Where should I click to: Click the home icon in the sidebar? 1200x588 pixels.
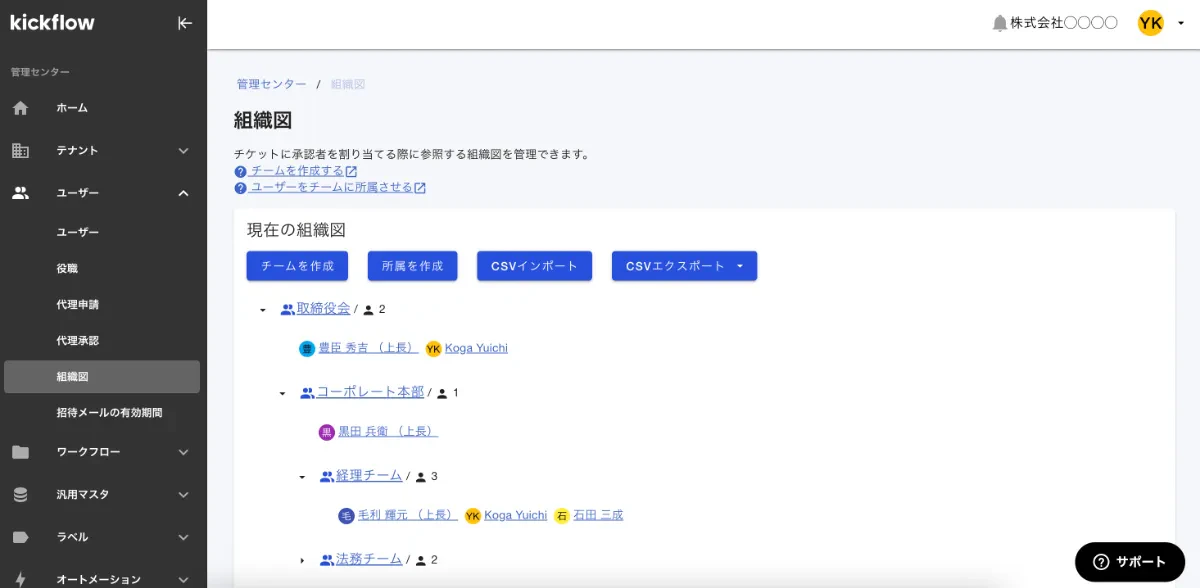click(x=20, y=108)
